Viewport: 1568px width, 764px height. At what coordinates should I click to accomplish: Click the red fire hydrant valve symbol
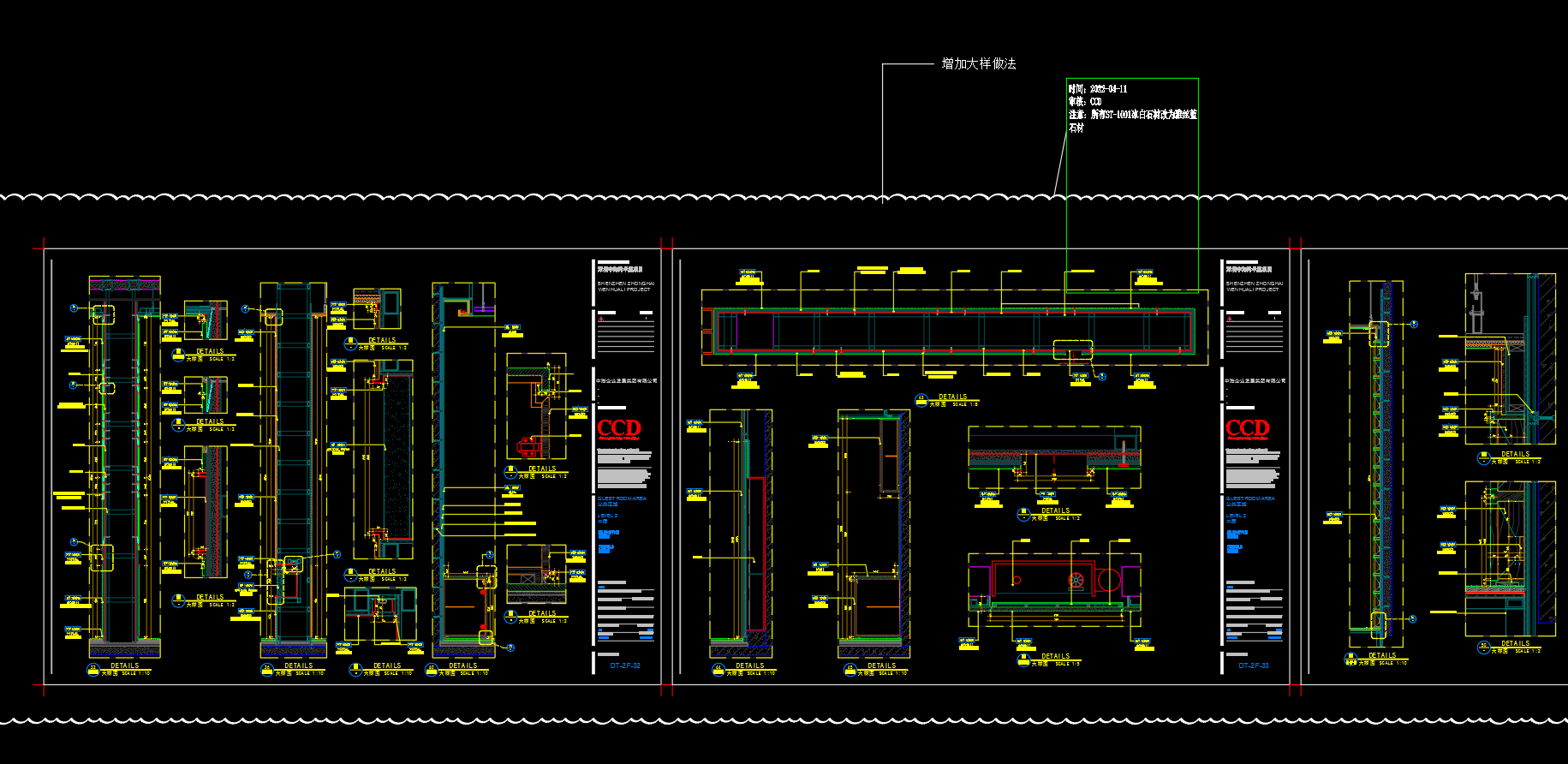pos(1076,581)
